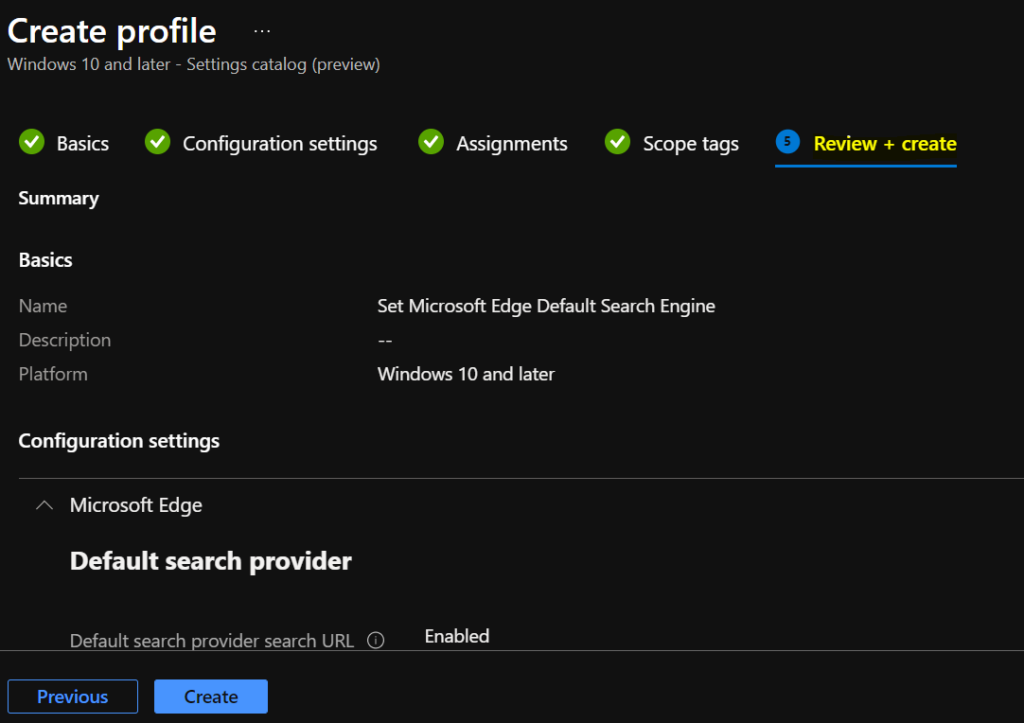
Task: Click the step 5 circle icon
Action: [788, 142]
